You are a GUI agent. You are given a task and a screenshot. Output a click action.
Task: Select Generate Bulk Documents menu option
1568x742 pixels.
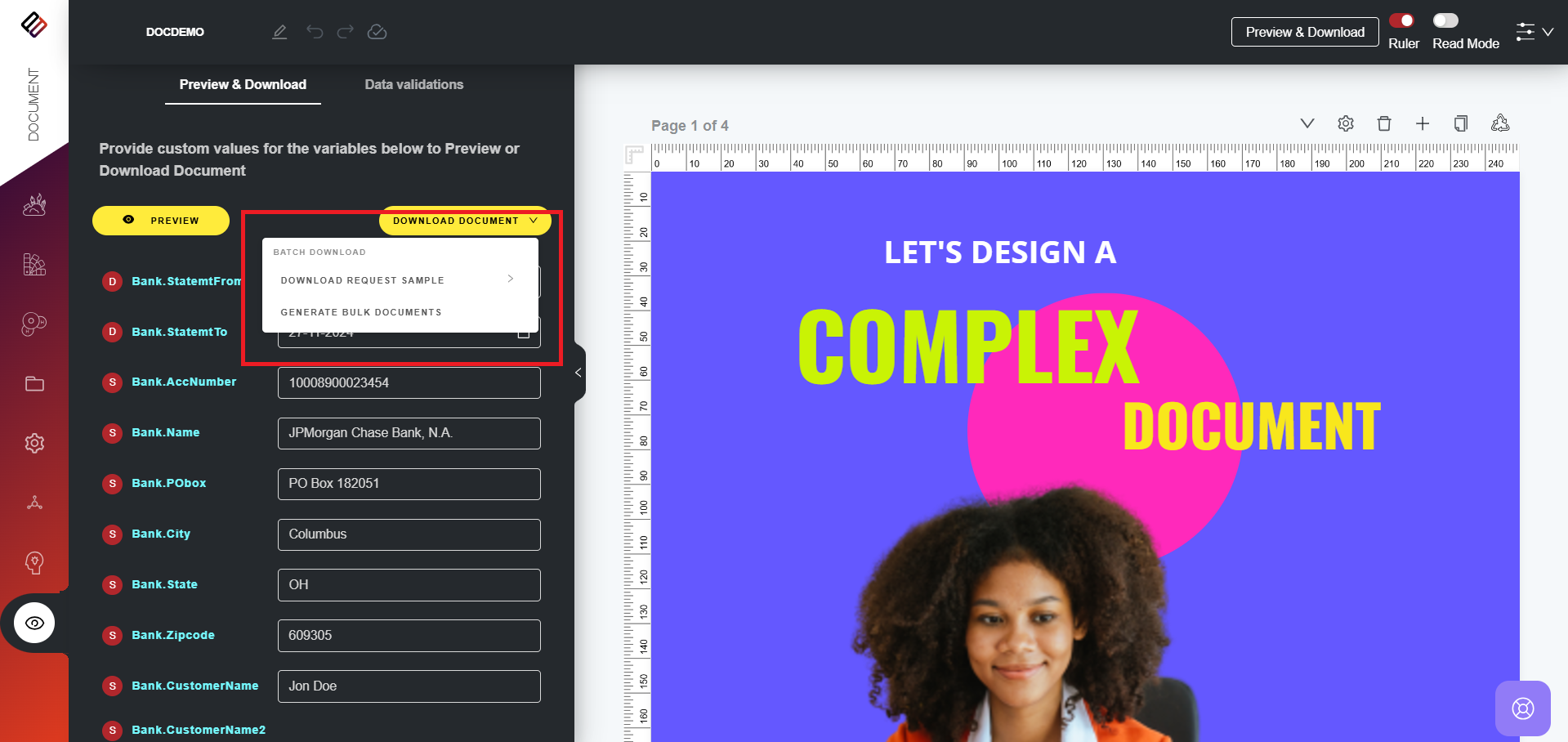coord(361,312)
